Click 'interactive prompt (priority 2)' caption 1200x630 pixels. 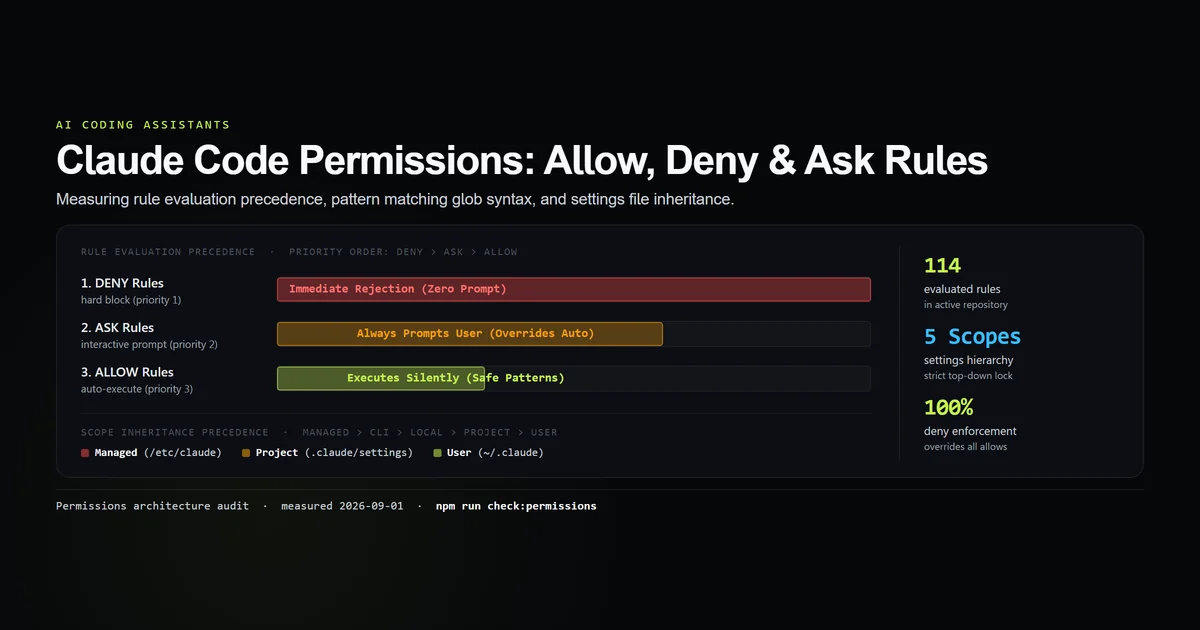click(x=149, y=344)
